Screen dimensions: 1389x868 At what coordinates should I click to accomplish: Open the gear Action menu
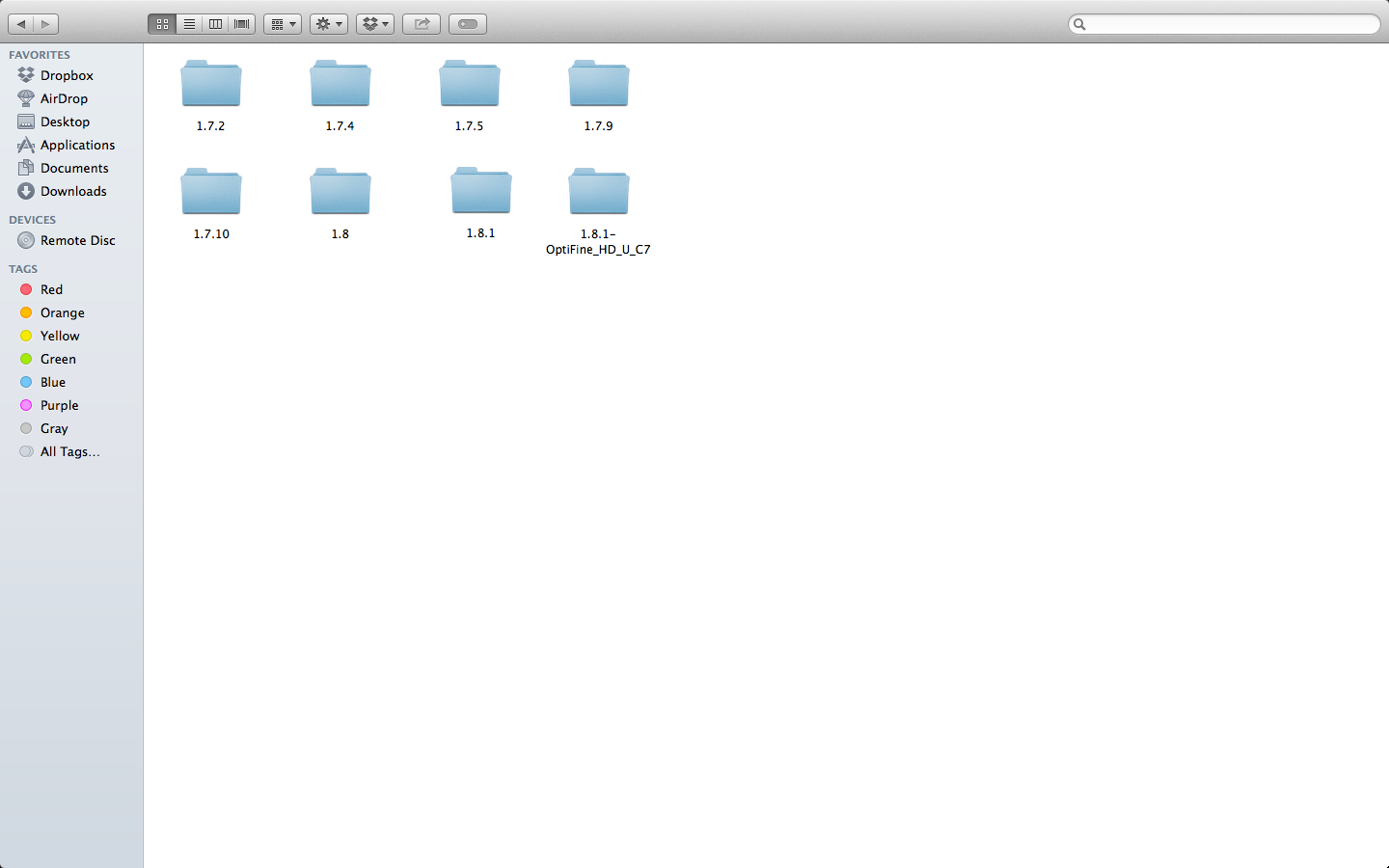[x=329, y=24]
